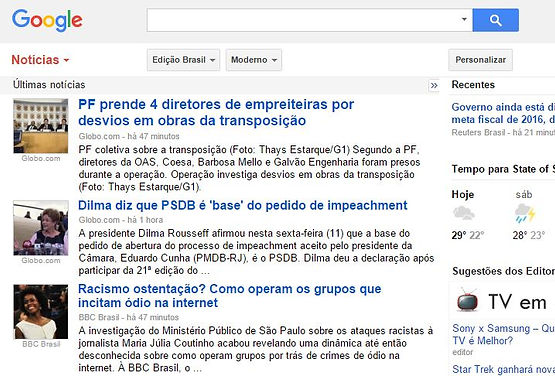
Task: Click the 'Globo.com - há 47 minutos' source line
Action: tap(129, 136)
